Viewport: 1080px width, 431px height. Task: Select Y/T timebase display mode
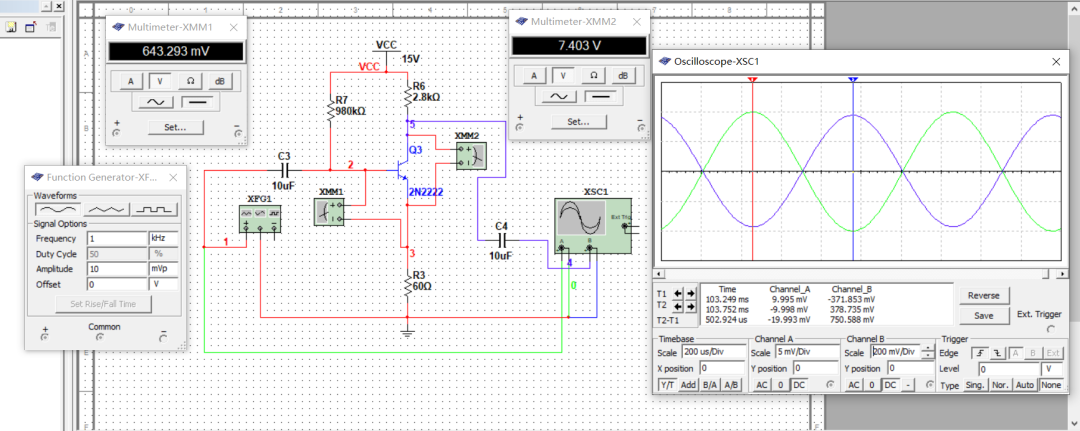(667, 385)
